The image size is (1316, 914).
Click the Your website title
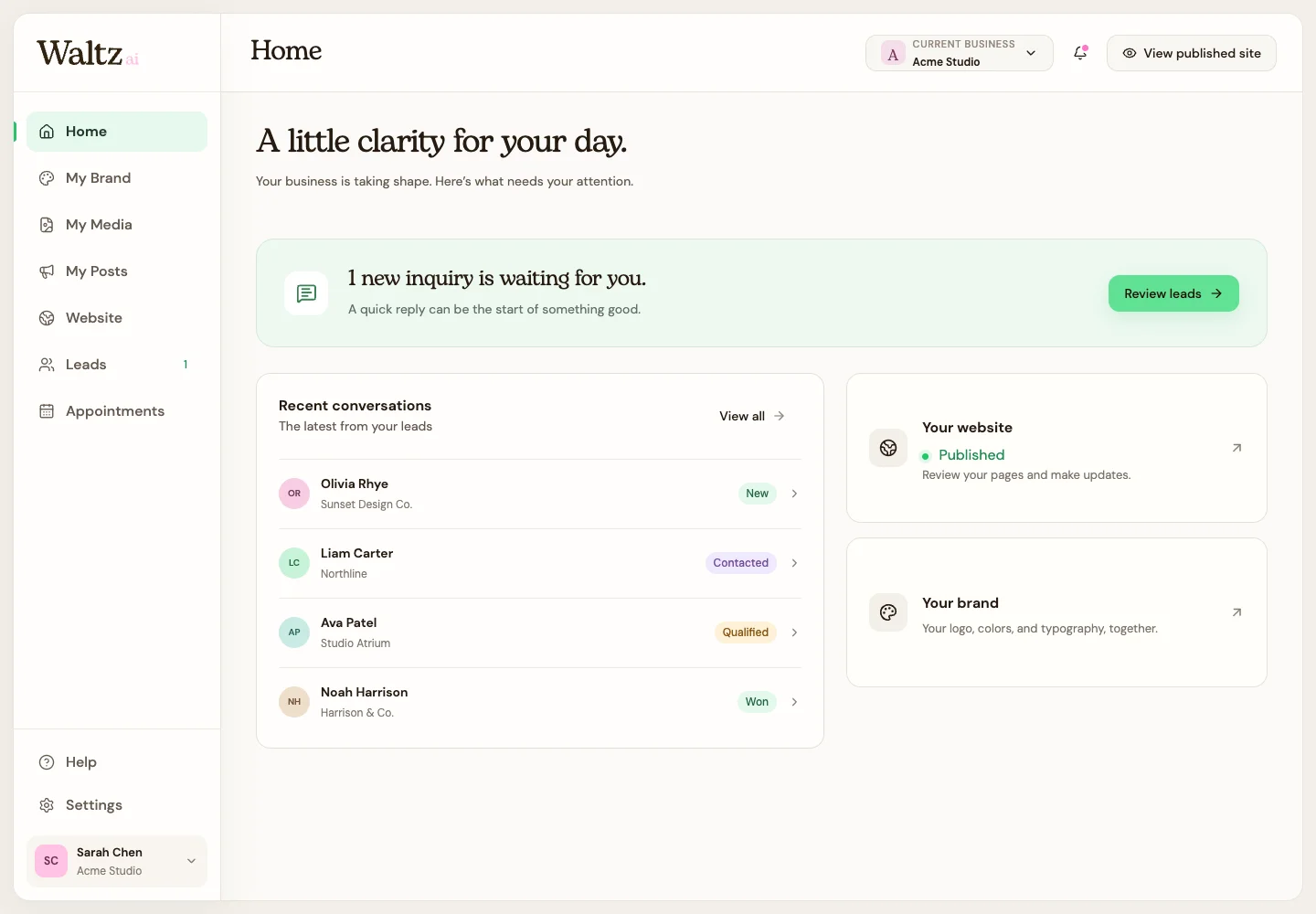pyautogui.click(x=967, y=428)
